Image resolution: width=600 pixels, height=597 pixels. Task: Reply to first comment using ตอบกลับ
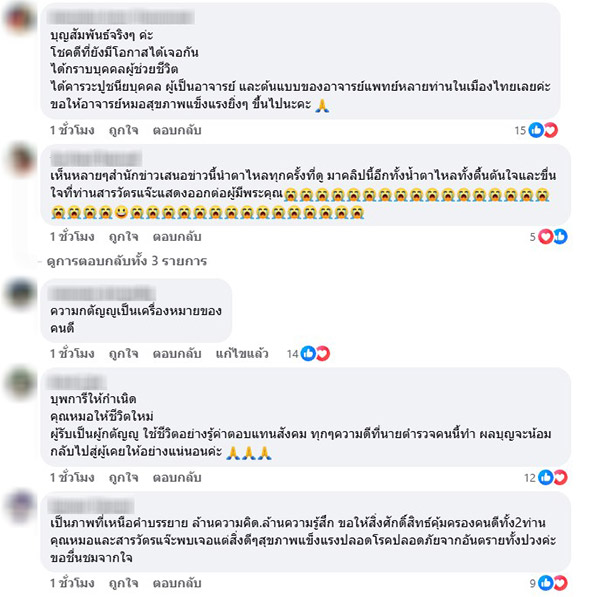coord(177,130)
